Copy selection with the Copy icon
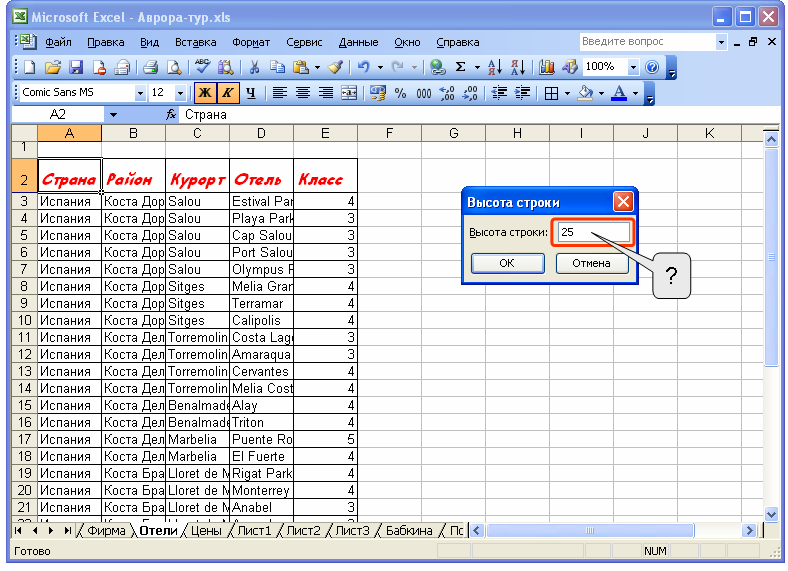Image resolution: width=788 pixels, height=571 pixels. click(277, 67)
